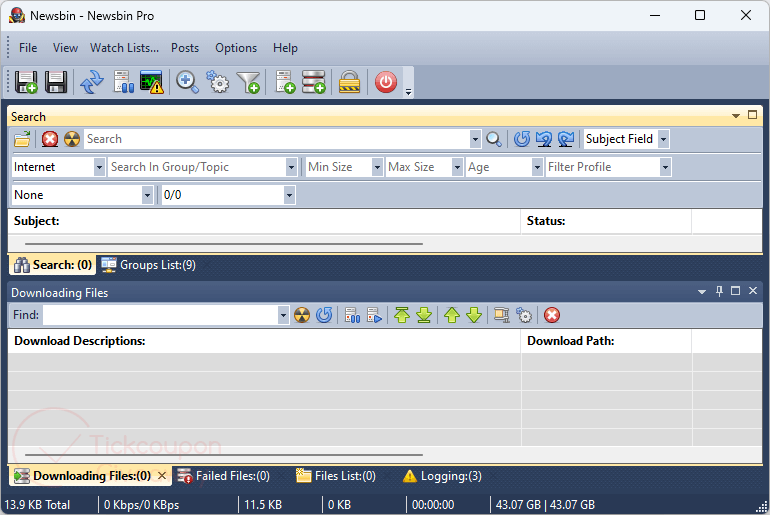Screen dimensions: 770x515
Task: Click the blue refresh icon in Downloading Files toolbar
Action: 324,315
